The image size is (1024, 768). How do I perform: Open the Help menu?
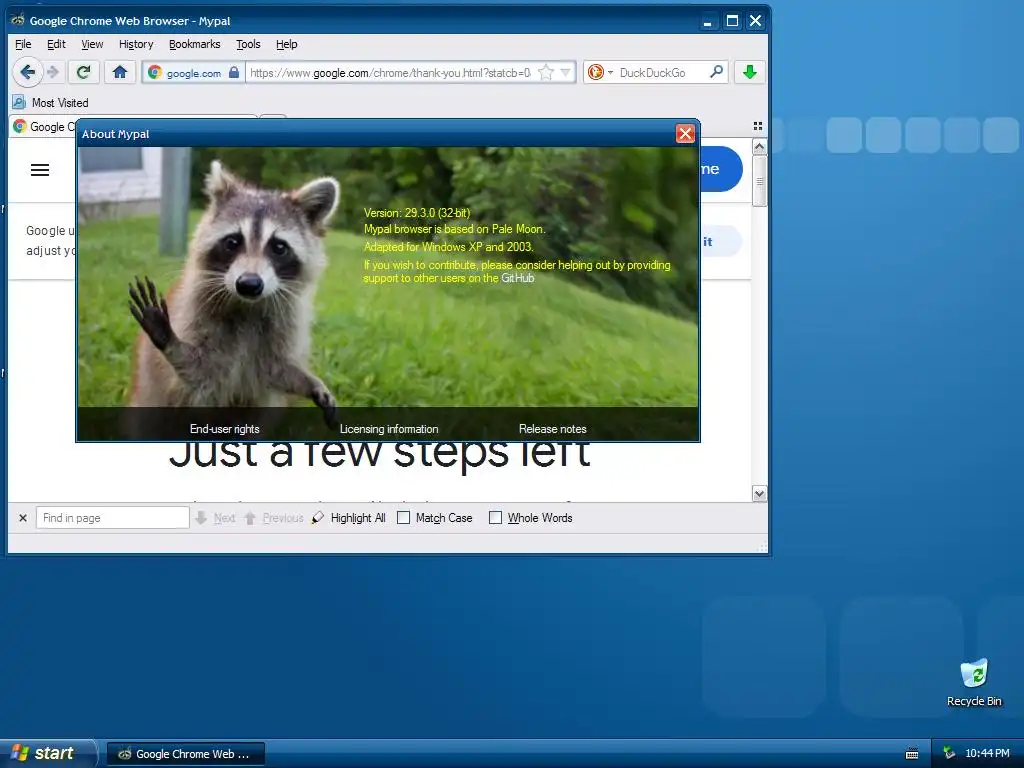pos(287,44)
